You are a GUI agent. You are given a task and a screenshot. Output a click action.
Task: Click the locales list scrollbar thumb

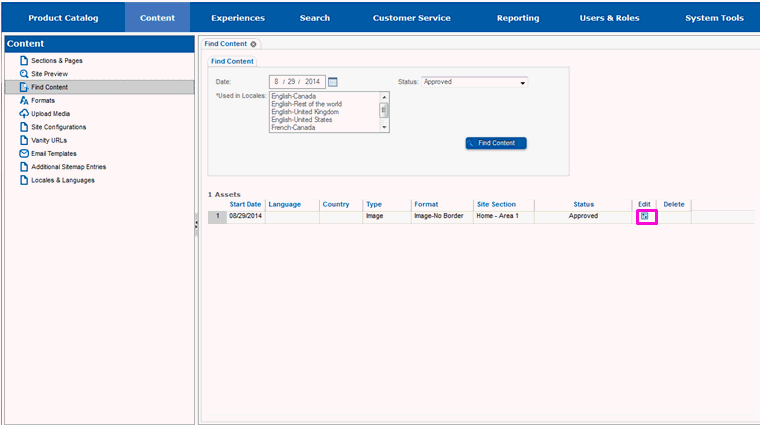point(384,110)
